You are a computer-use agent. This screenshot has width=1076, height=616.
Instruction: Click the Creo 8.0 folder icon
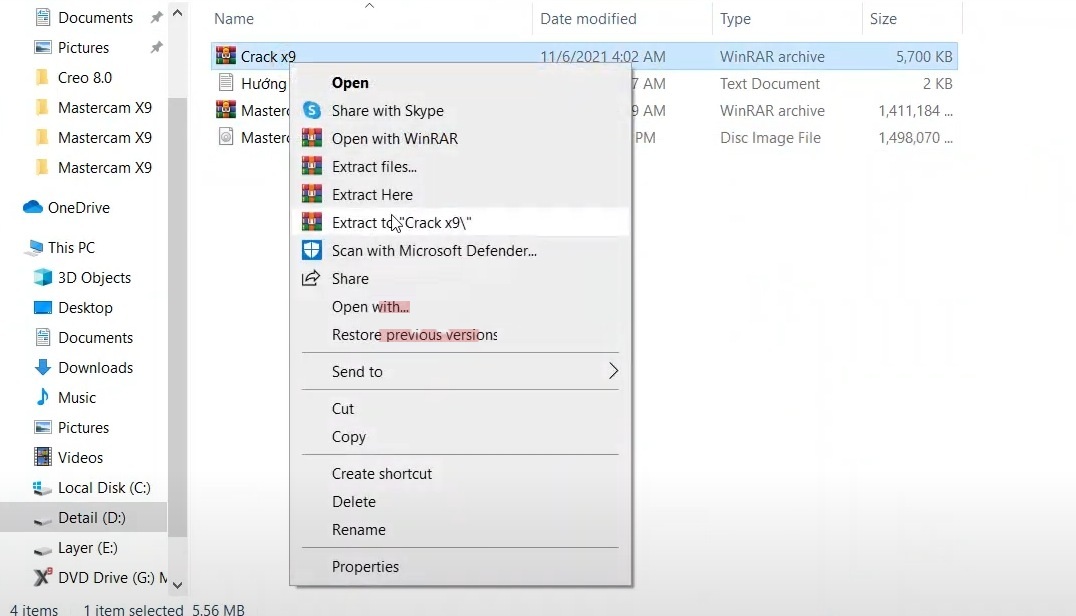coord(43,77)
